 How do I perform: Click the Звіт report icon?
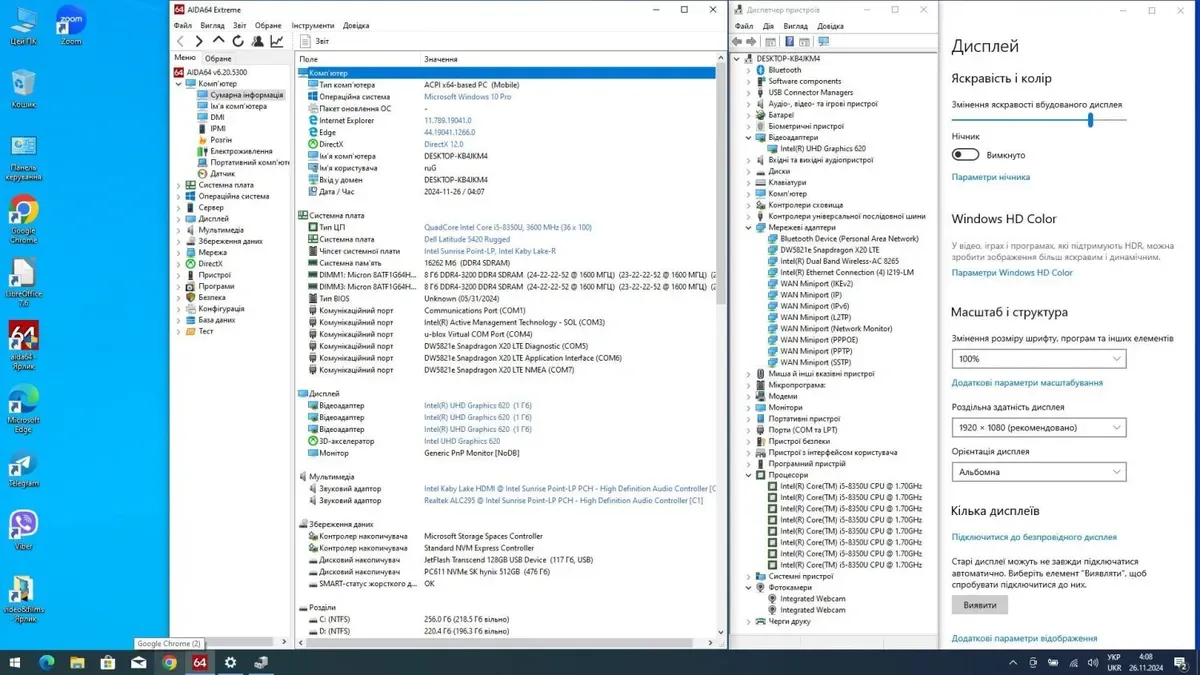pos(306,41)
